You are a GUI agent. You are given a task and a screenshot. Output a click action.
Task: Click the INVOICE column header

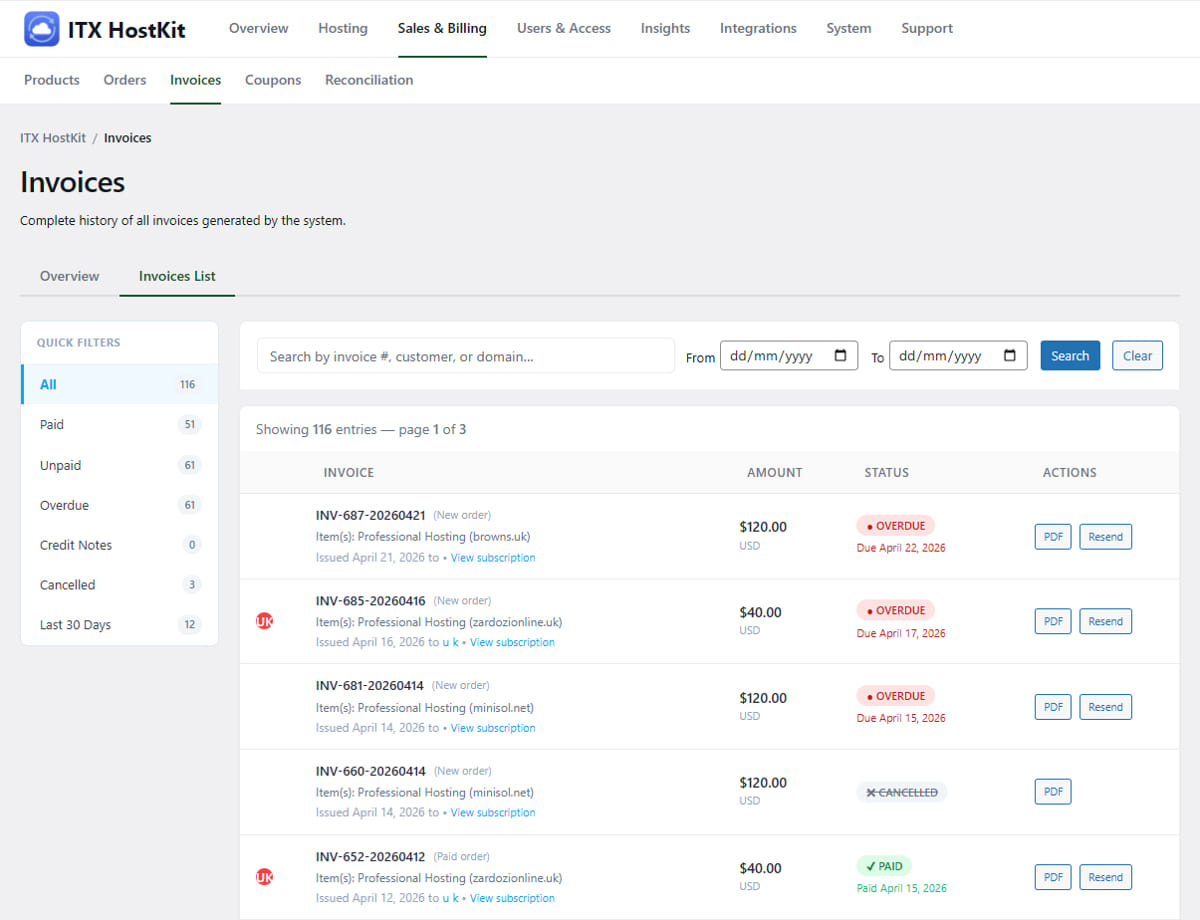pyautogui.click(x=349, y=472)
